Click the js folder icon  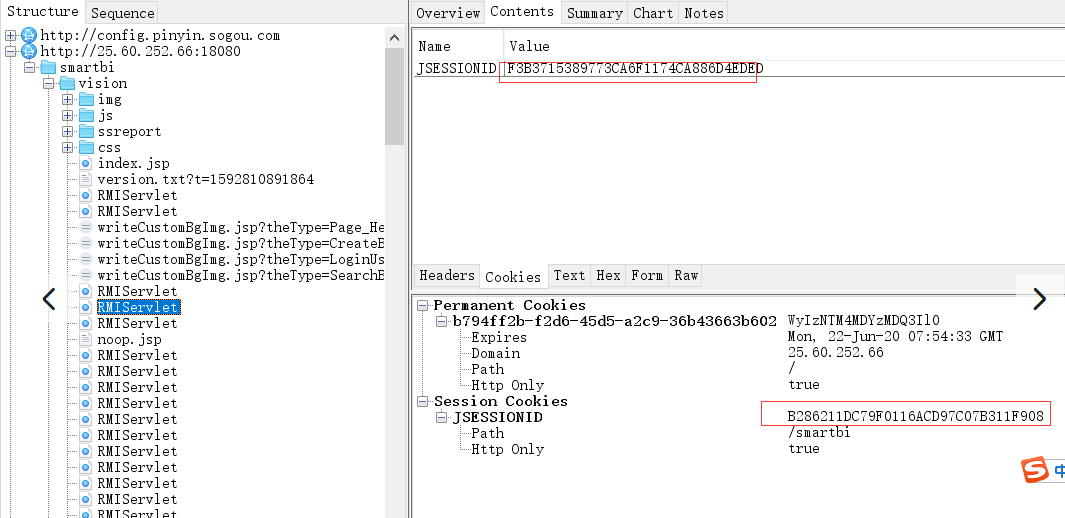pos(86,115)
